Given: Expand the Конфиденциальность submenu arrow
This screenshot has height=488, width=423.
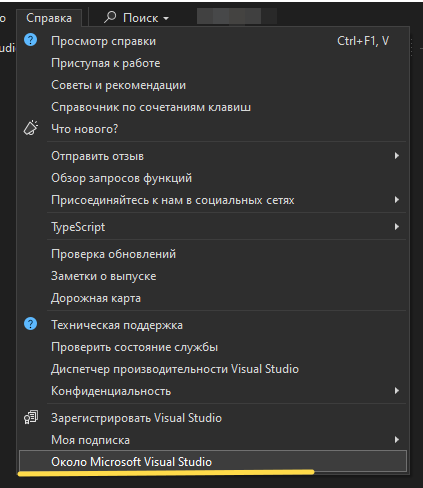Looking at the screenshot, I should click(x=397, y=391).
